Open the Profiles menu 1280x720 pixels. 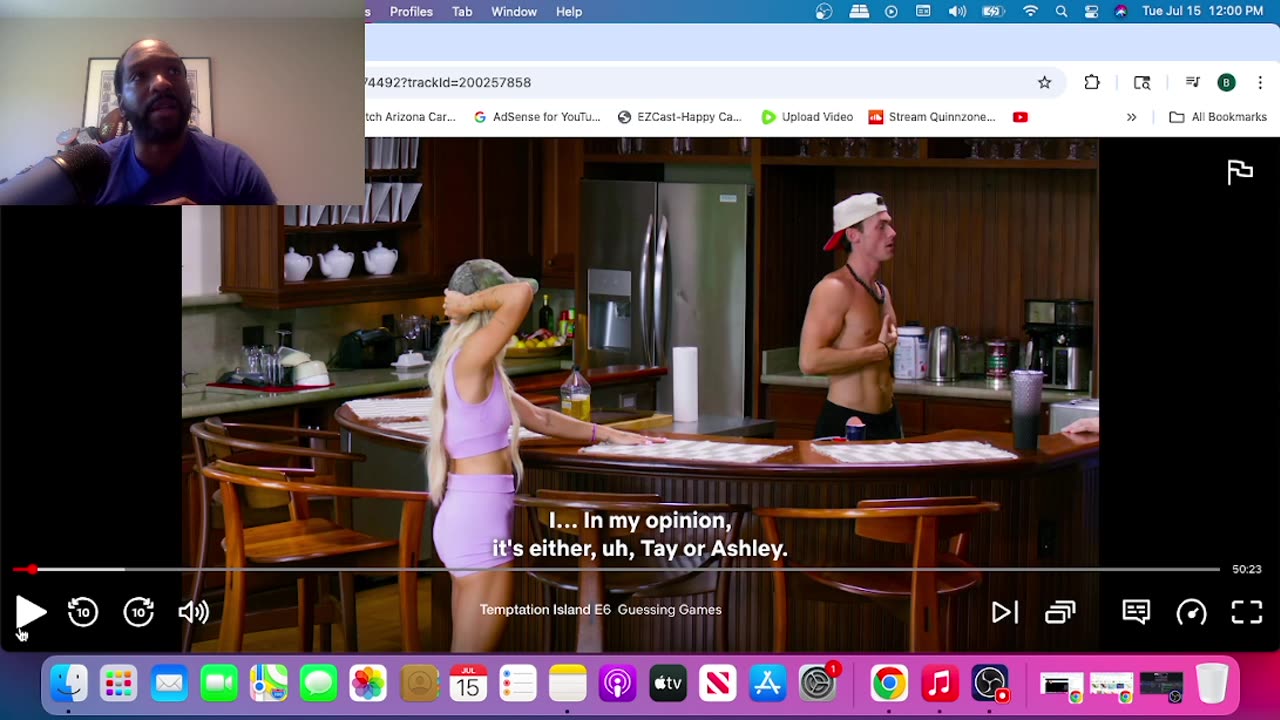coord(411,12)
